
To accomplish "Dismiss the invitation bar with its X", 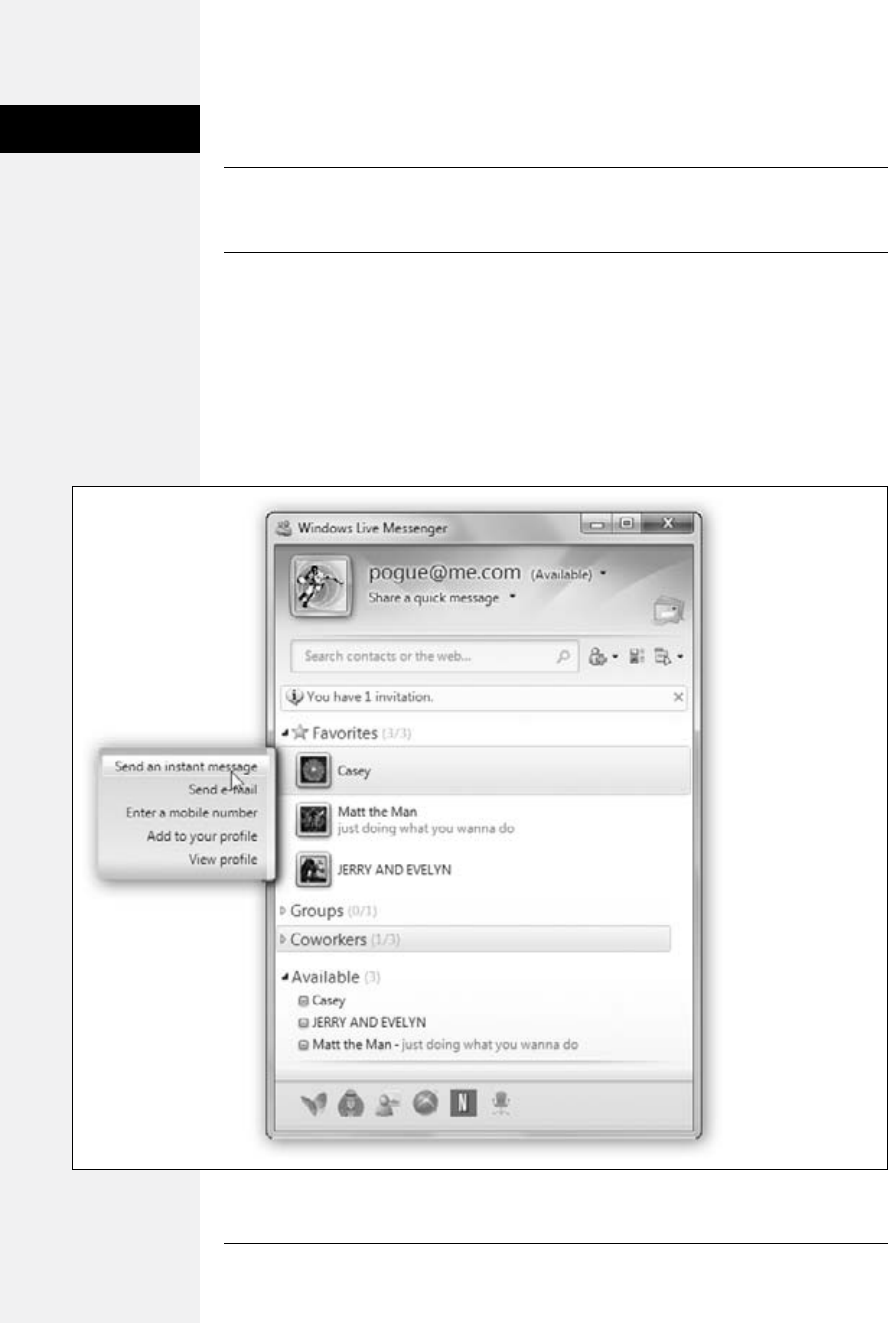I will pyautogui.click(x=679, y=697).
